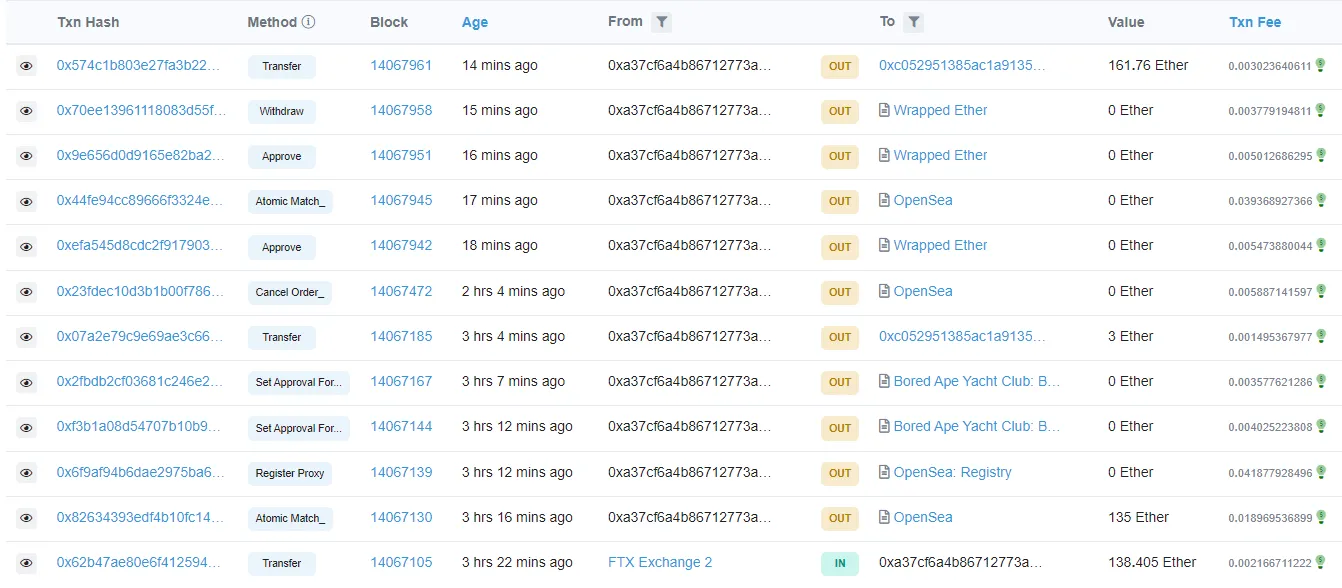Click lightbulb icon next to fee 0.041877928496
1342x588 pixels.
pyautogui.click(x=1320, y=472)
